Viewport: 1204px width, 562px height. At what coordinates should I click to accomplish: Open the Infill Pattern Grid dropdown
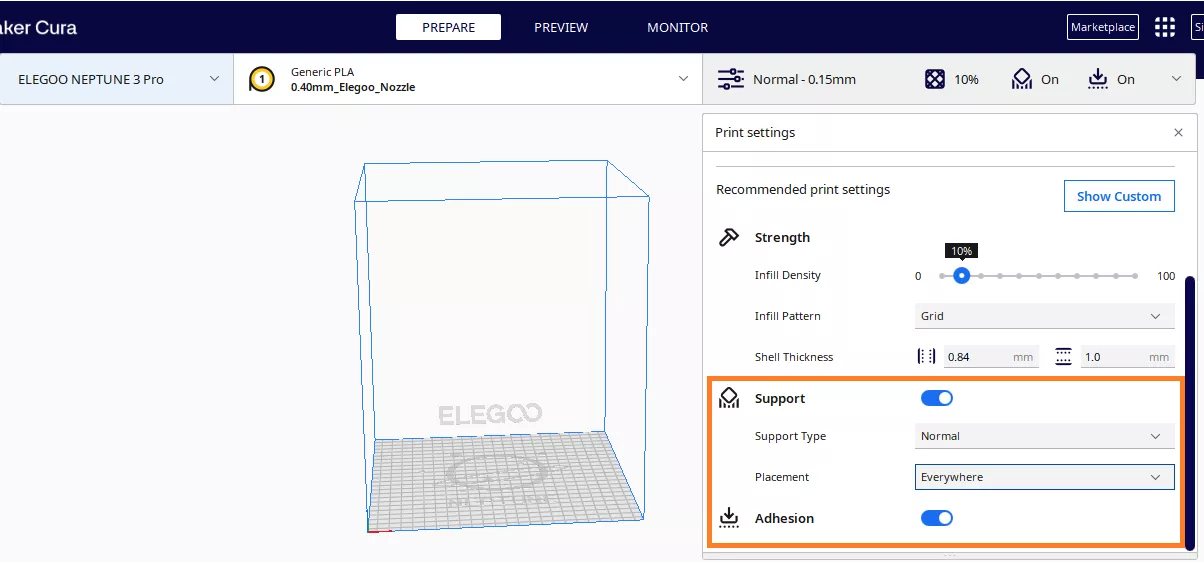coord(1044,316)
